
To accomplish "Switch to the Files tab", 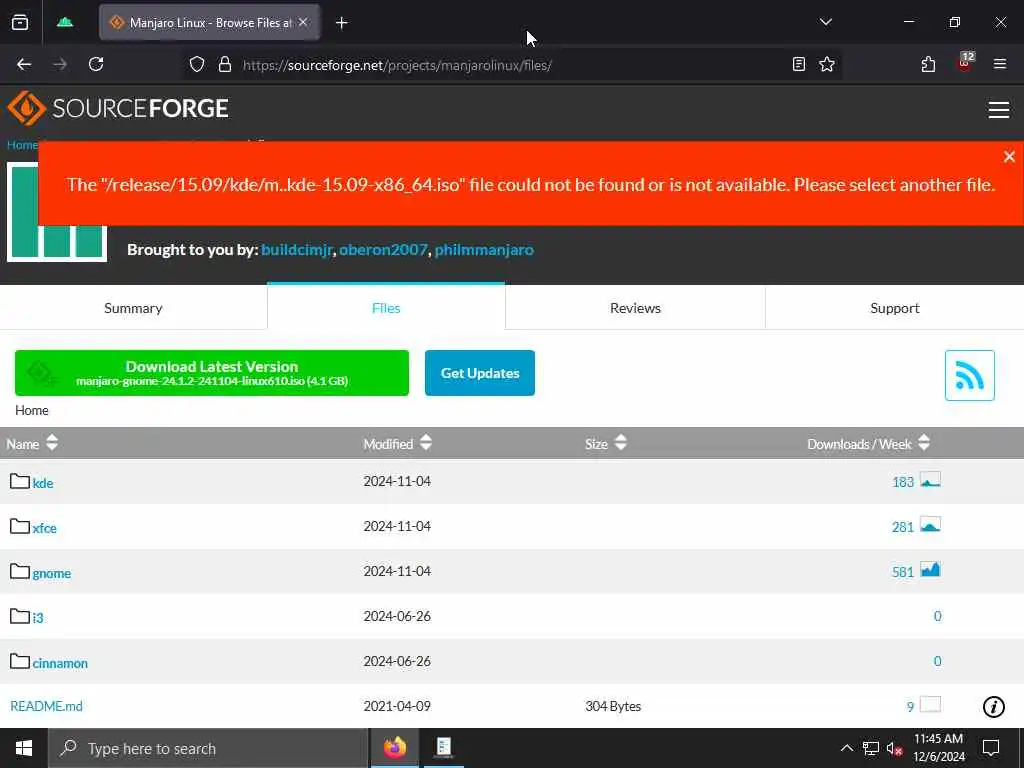I will (x=386, y=308).
